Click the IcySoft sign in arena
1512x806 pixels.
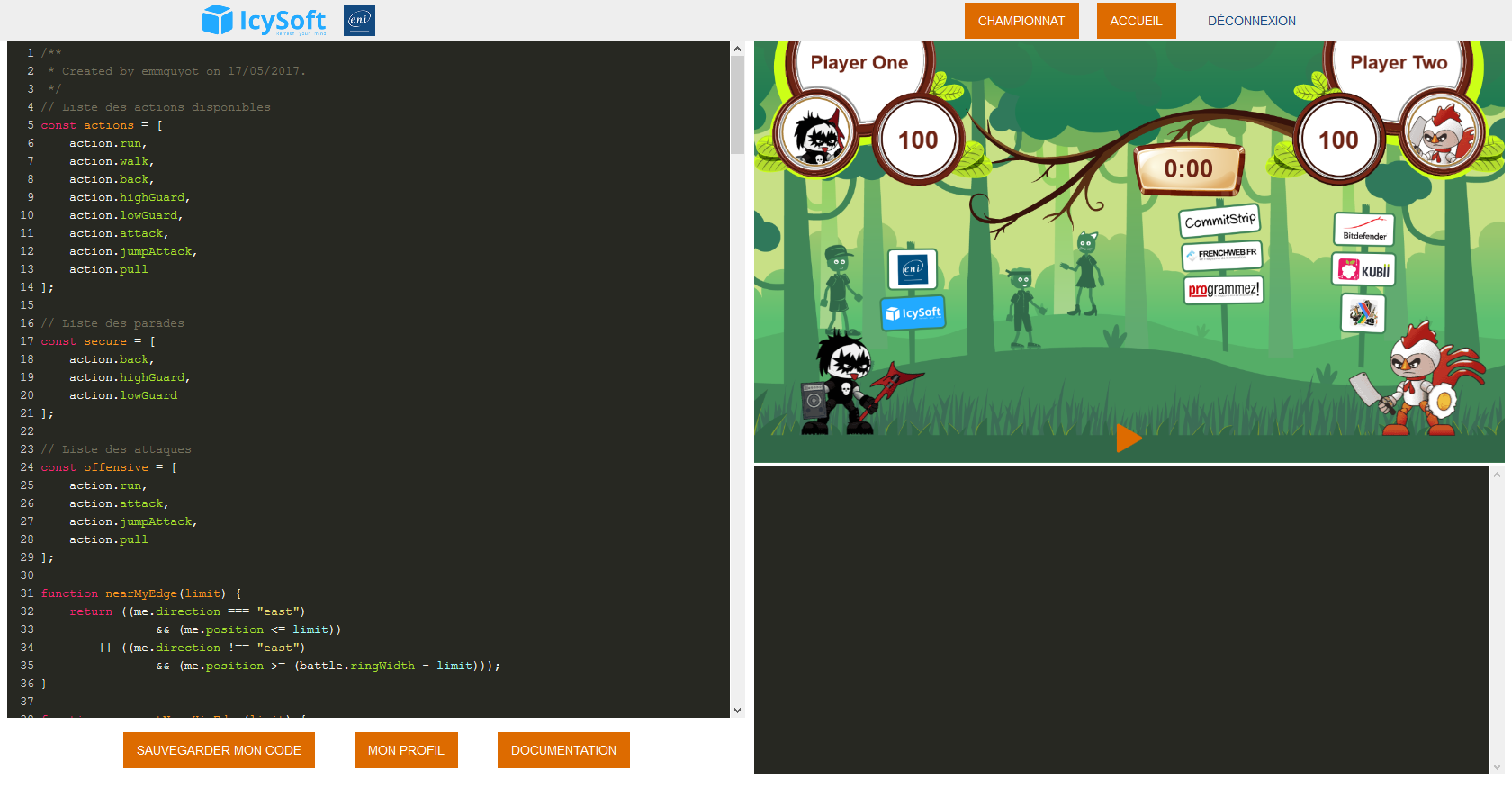coord(913,312)
